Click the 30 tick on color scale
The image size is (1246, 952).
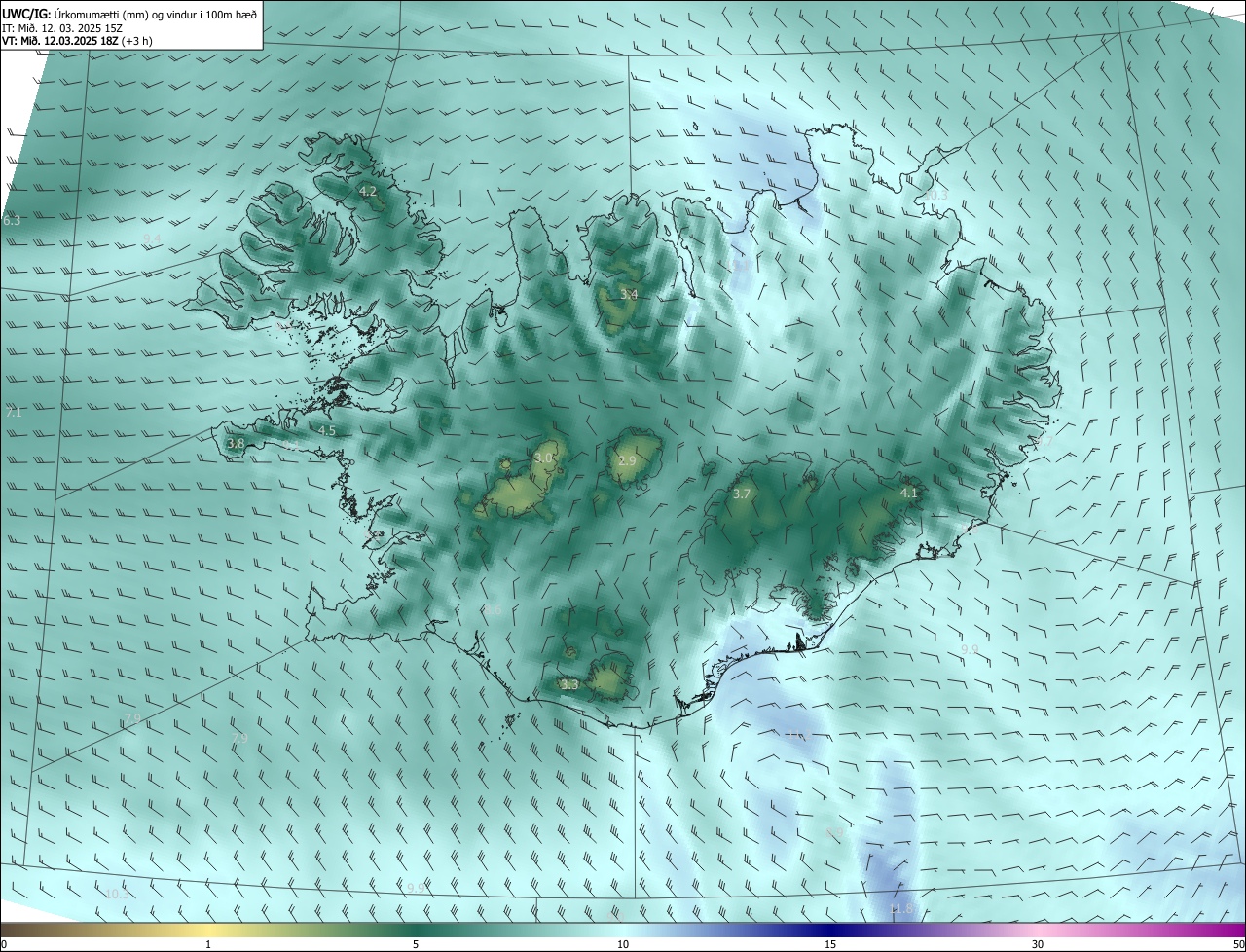1038,945
